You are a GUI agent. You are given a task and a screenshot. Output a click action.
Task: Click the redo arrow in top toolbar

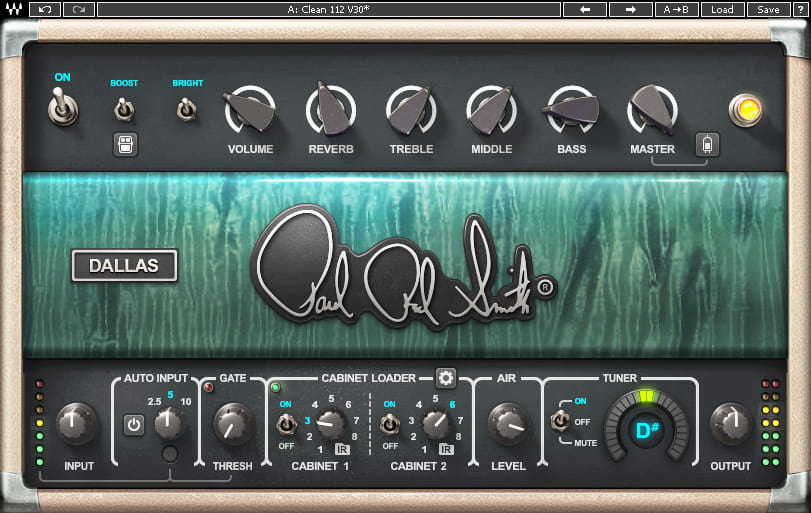(78, 9)
